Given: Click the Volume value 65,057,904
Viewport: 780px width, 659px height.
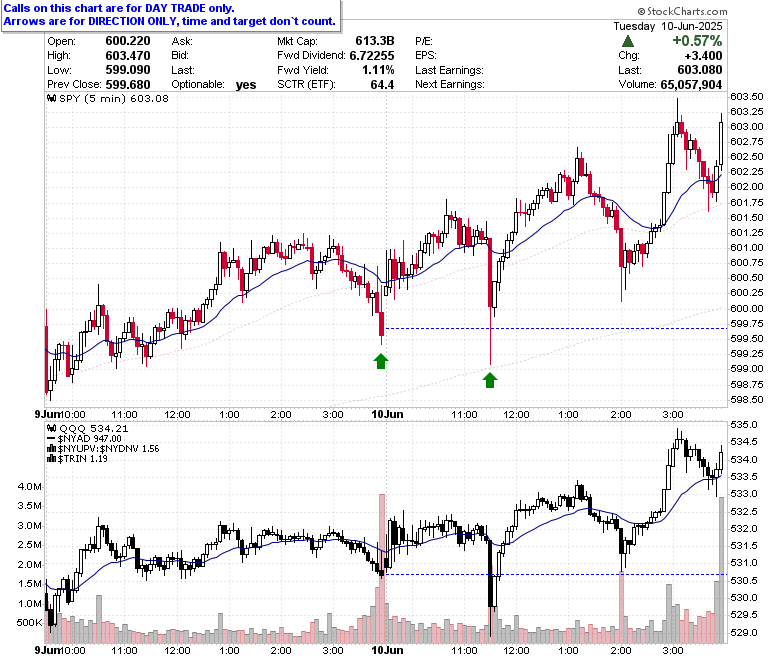Looking at the screenshot, I should pyautogui.click(x=691, y=85).
